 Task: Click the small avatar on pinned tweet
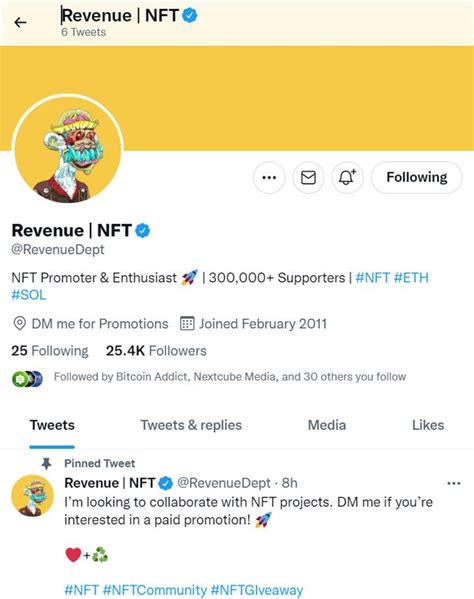tap(32, 495)
